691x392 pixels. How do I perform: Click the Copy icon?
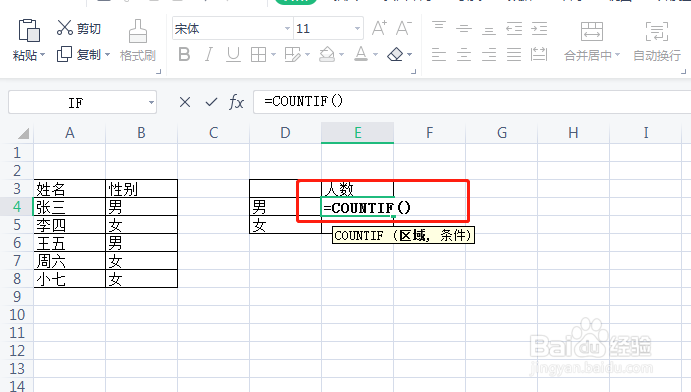click(64, 54)
